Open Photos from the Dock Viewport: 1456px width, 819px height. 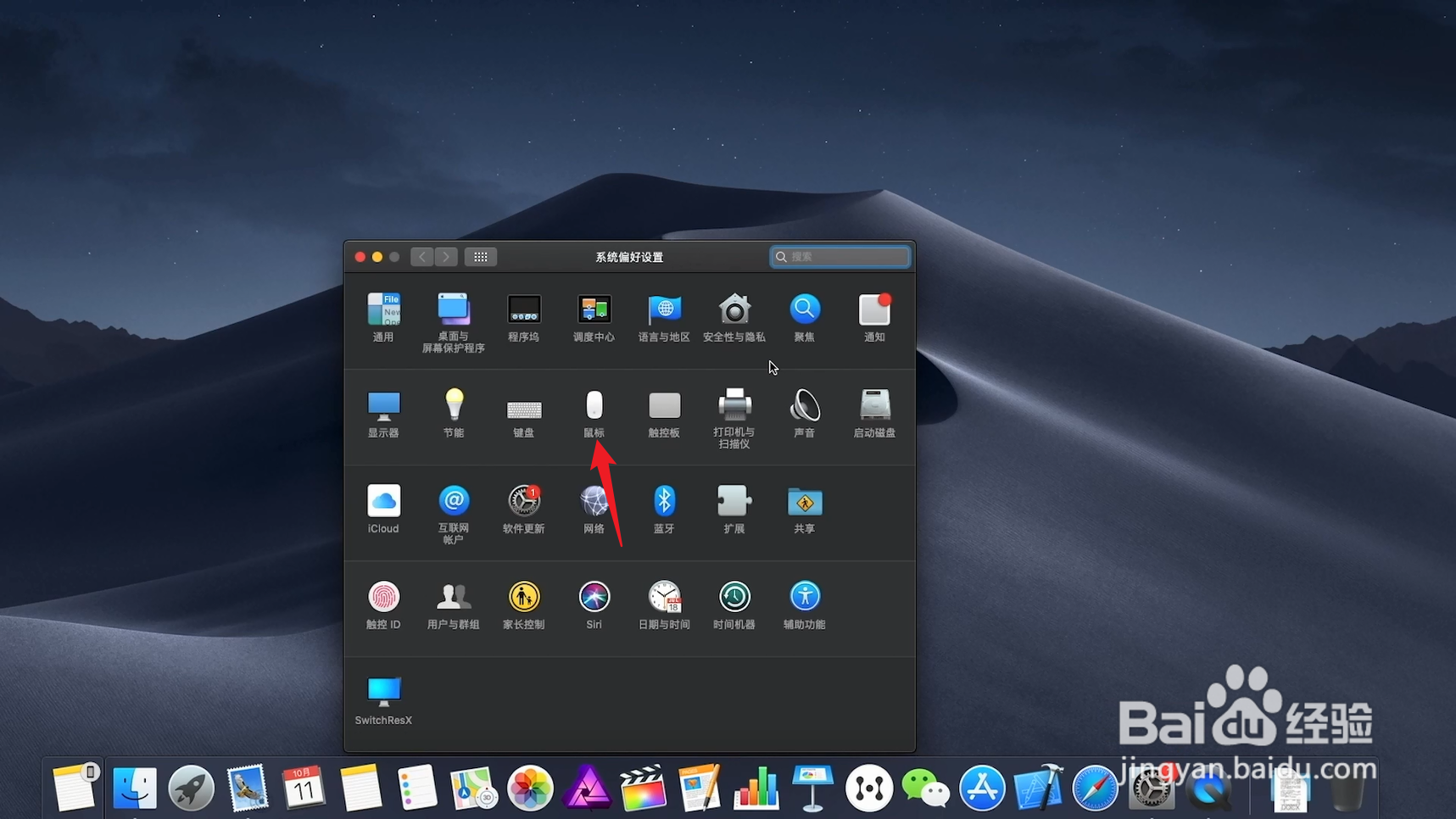tap(530, 788)
